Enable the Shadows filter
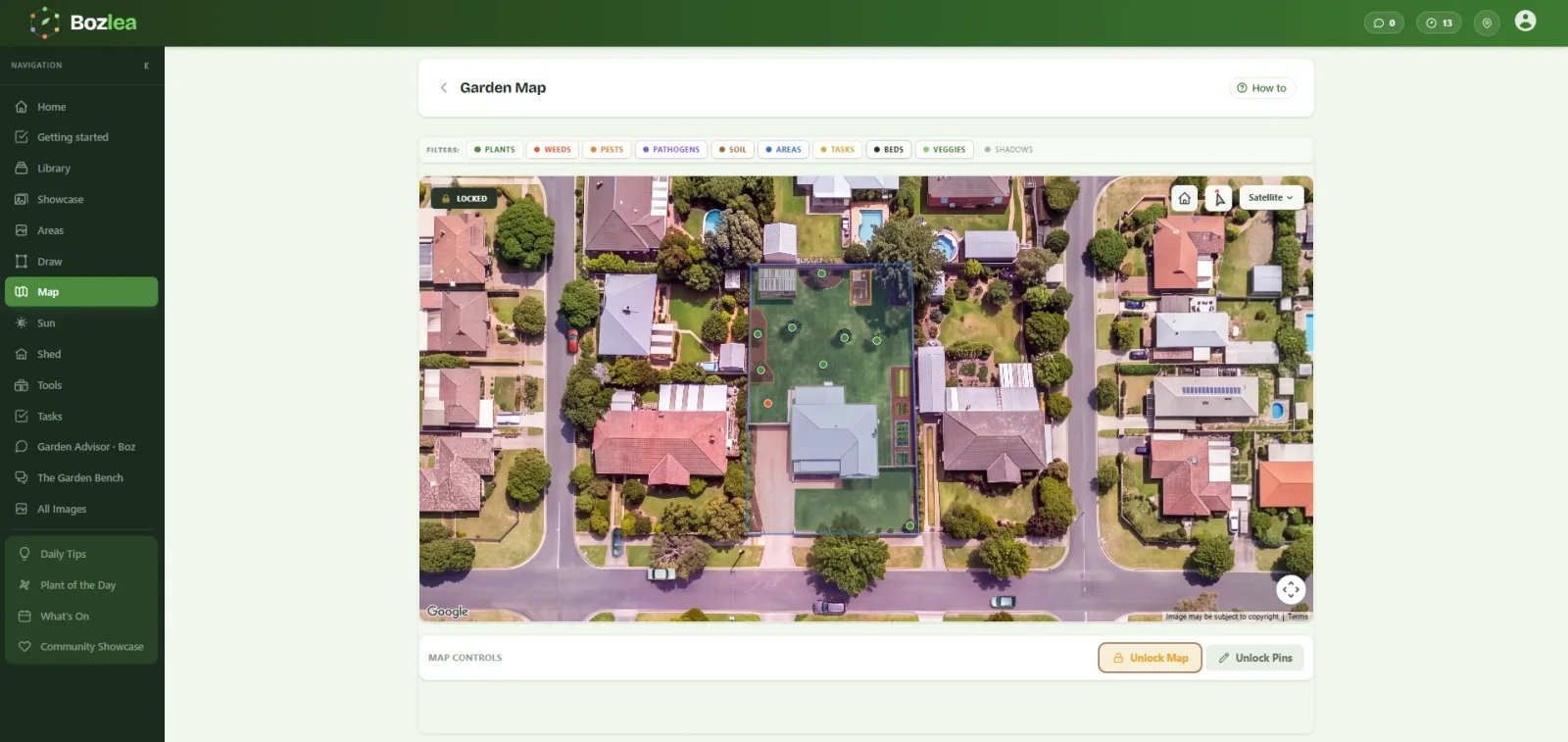 (1008, 150)
